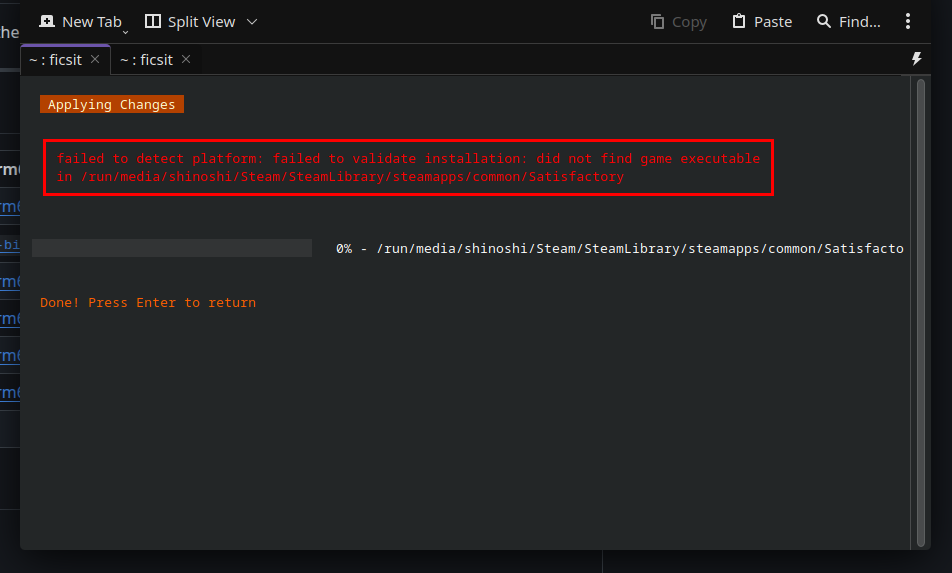Click the Split View panes icon
Image resolution: width=952 pixels, height=573 pixels.
tap(153, 21)
